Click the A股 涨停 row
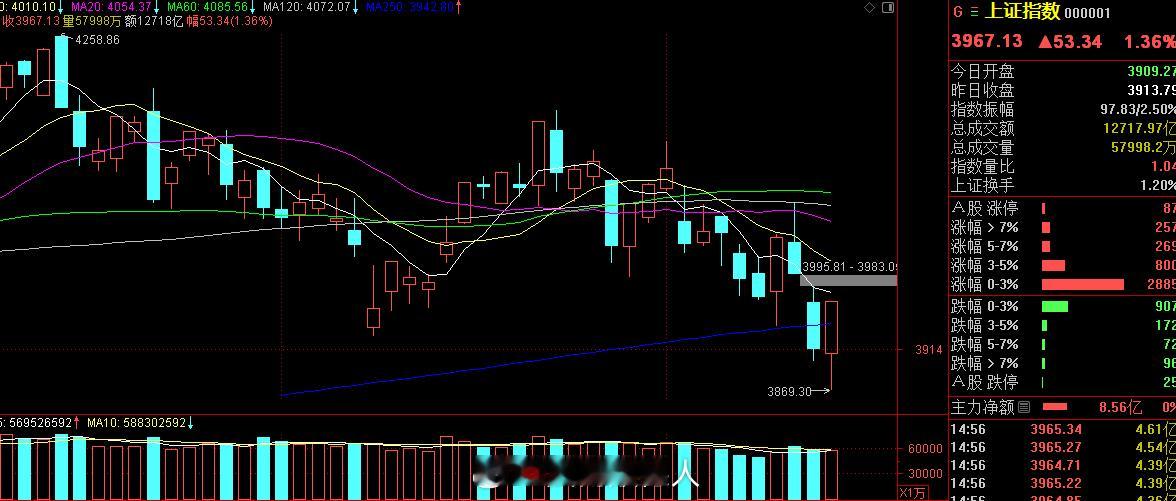The height and width of the screenshot is (501, 1176). (1063, 208)
